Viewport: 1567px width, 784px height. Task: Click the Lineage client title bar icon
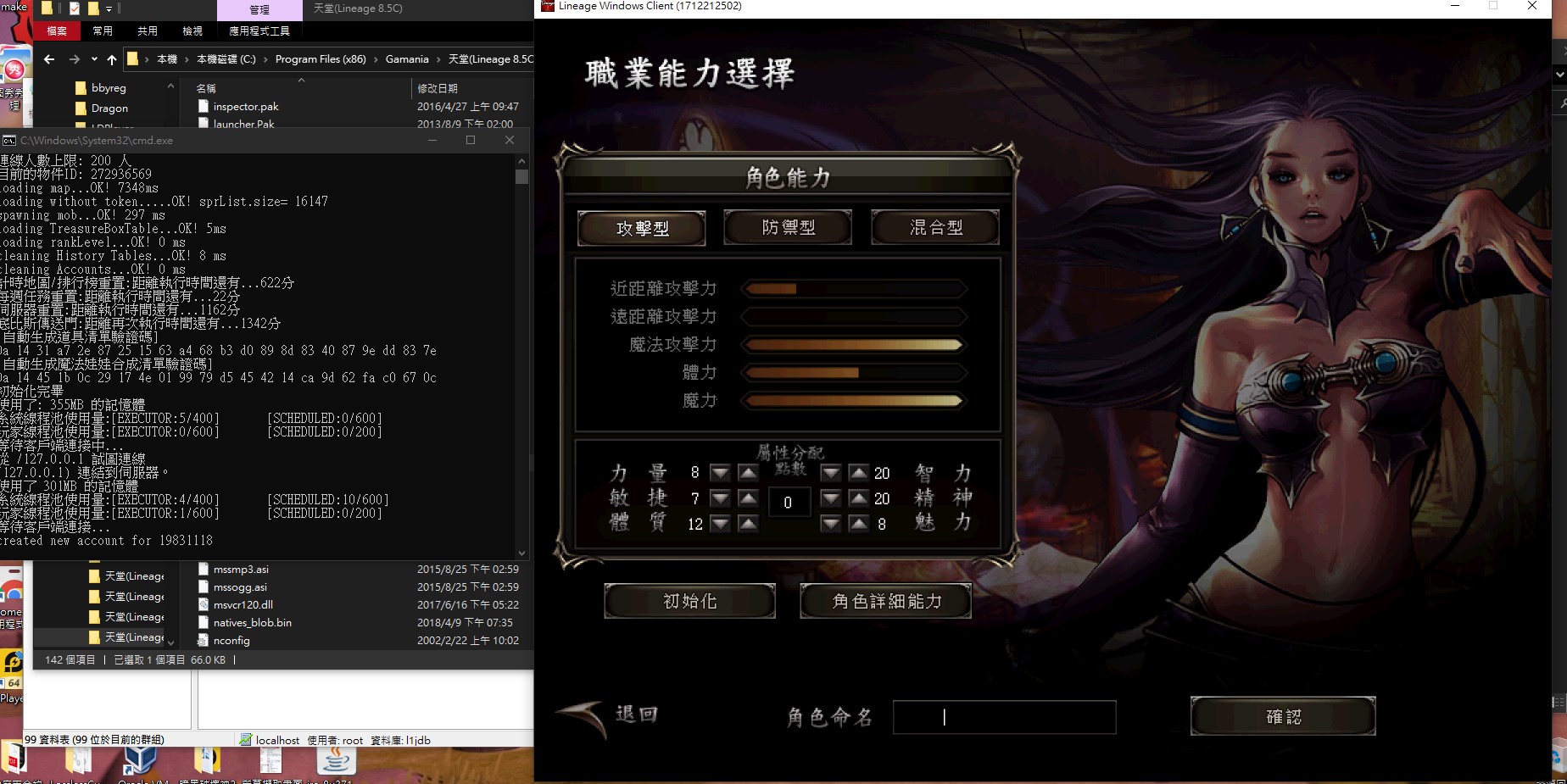tap(548, 6)
